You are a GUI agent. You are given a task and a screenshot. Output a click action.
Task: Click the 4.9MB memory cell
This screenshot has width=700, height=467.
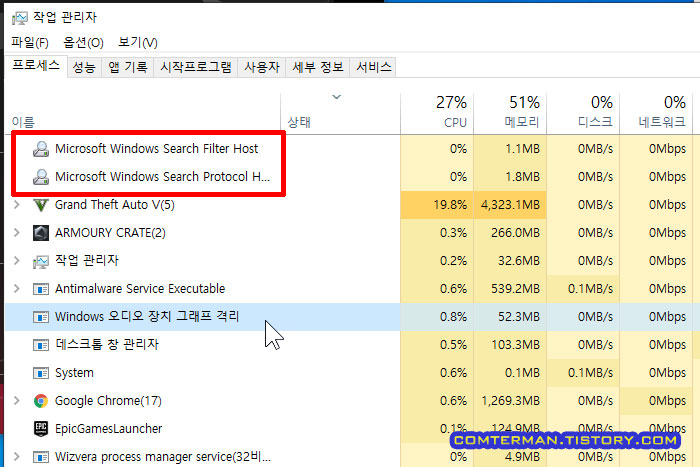[x=510, y=457]
